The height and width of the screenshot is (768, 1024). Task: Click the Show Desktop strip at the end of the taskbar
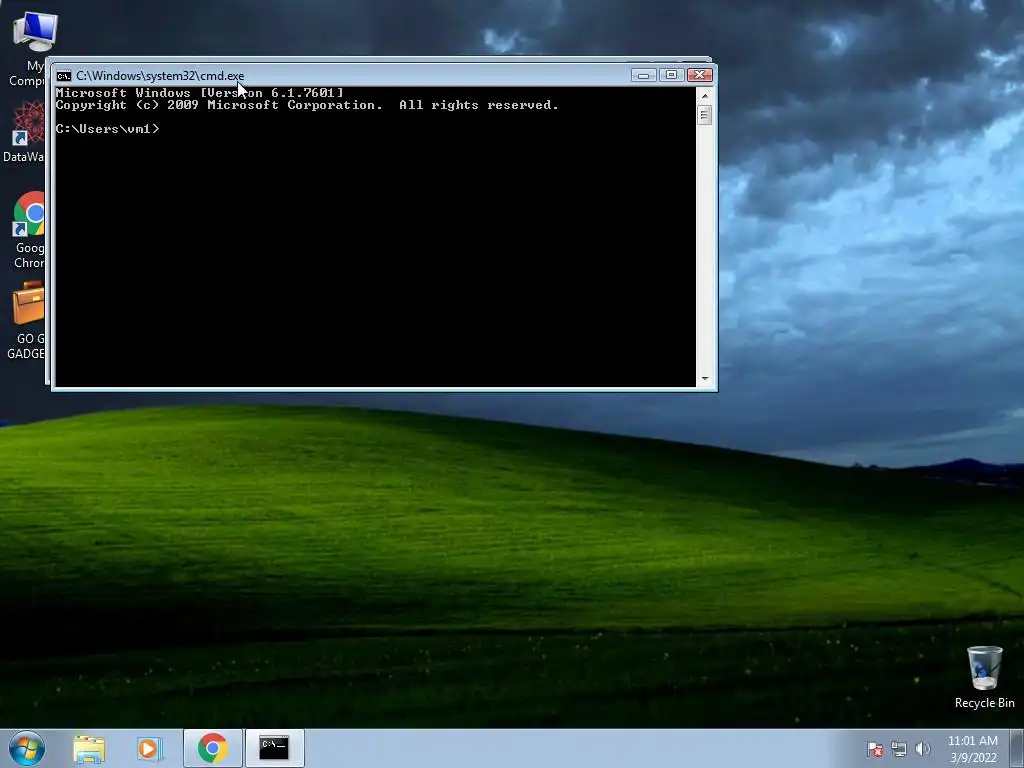pyautogui.click(x=1017, y=748)
